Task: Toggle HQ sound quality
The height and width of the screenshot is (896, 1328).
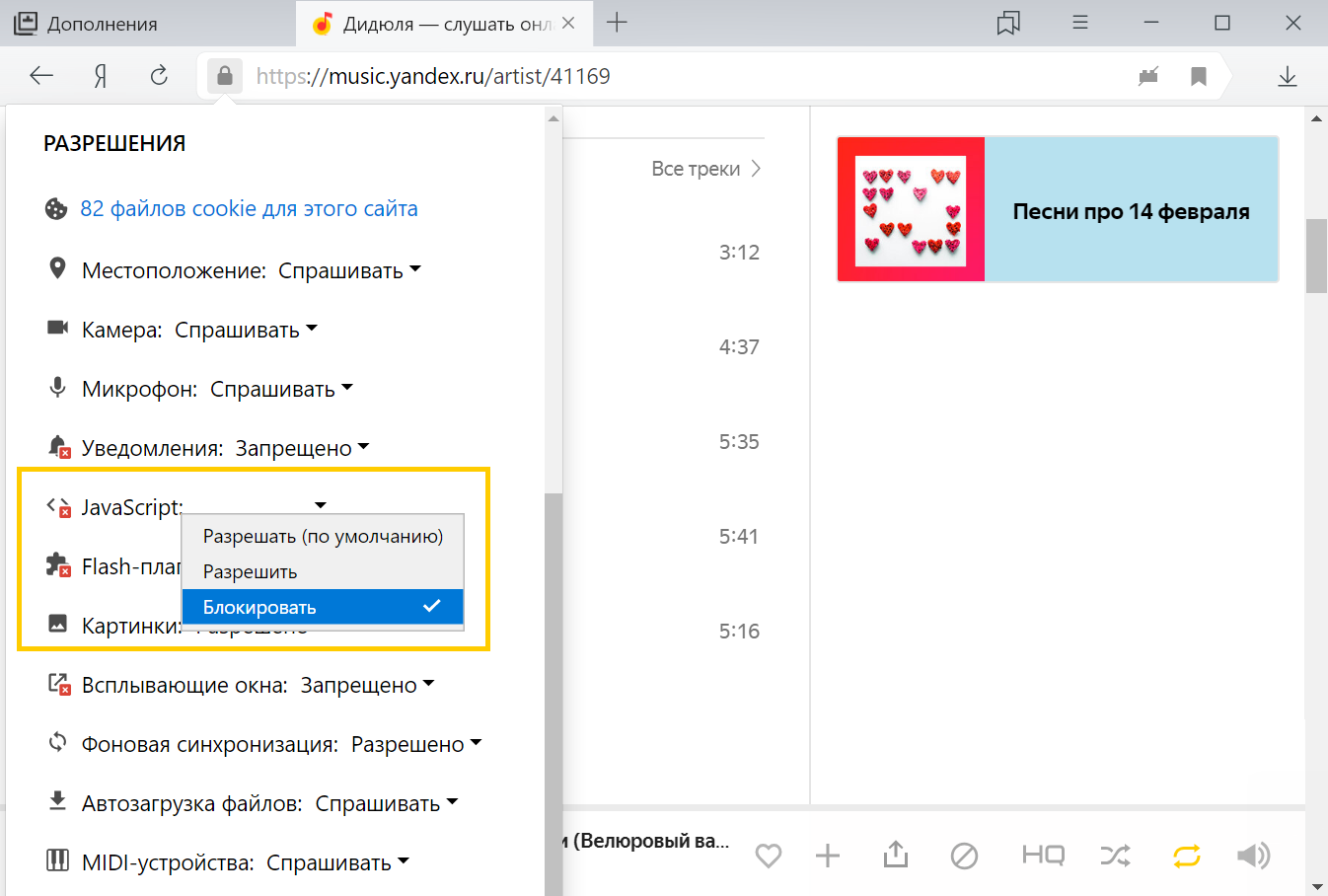Action: [x=1043, y=856]
